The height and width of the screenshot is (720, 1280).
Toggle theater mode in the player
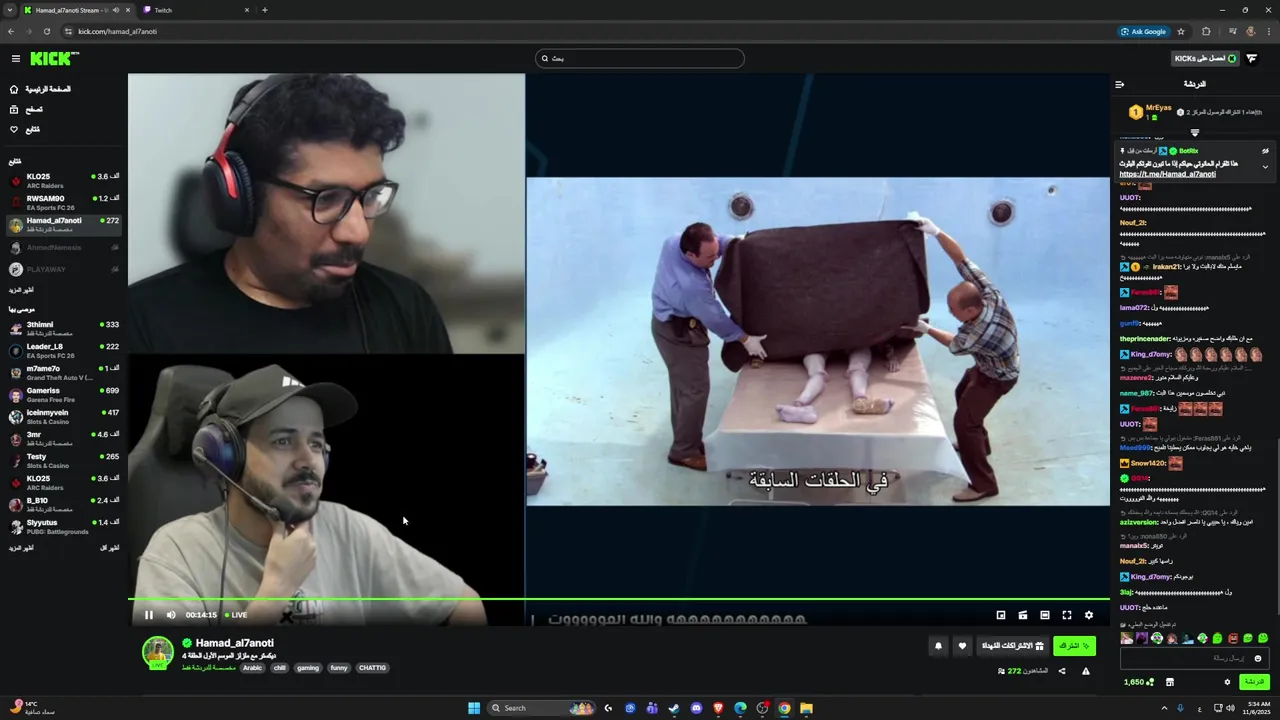point(1045,615)
